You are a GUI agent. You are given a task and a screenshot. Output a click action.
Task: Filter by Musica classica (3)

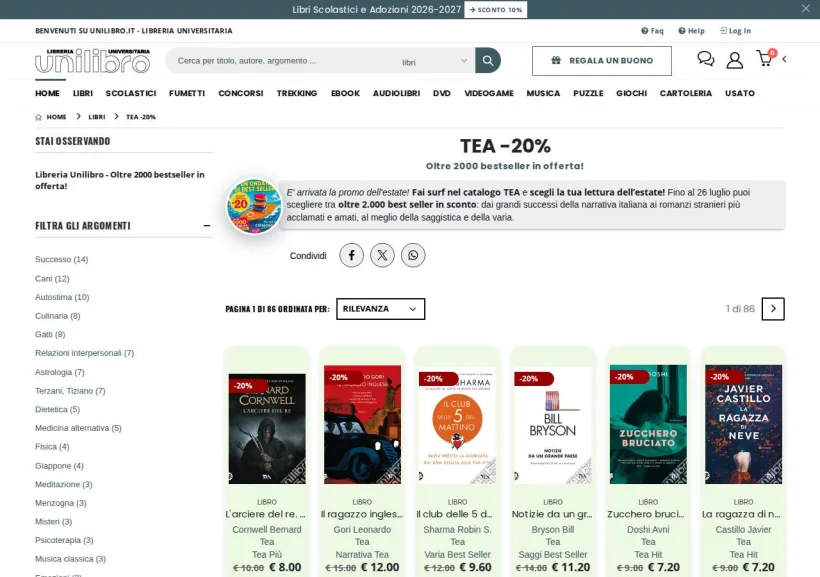pyautogui.click(x=71, y=559)
